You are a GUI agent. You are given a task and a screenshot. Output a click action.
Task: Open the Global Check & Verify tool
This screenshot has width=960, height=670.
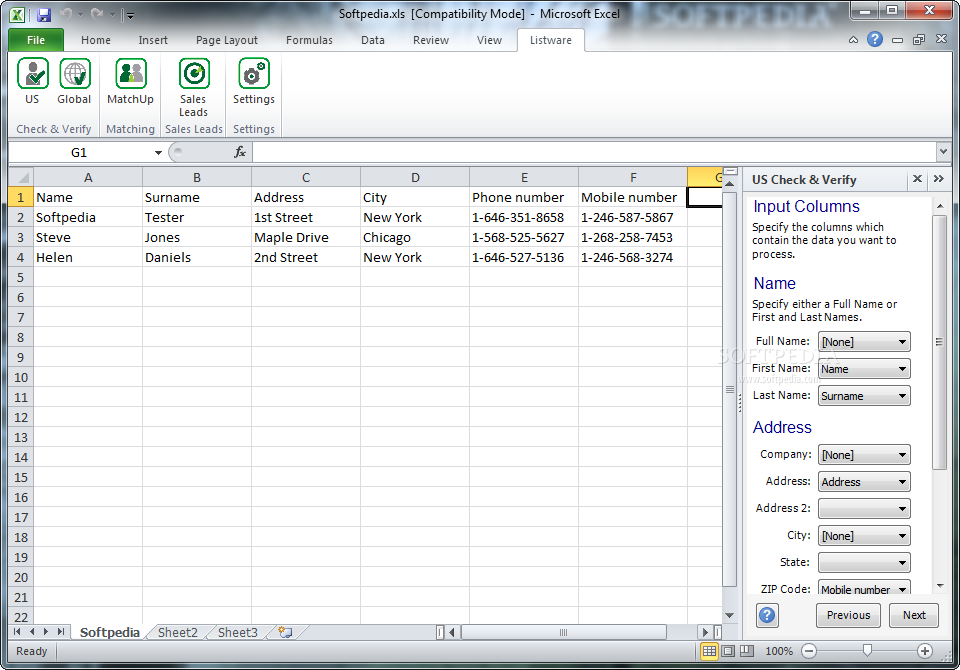coord(74,81)
